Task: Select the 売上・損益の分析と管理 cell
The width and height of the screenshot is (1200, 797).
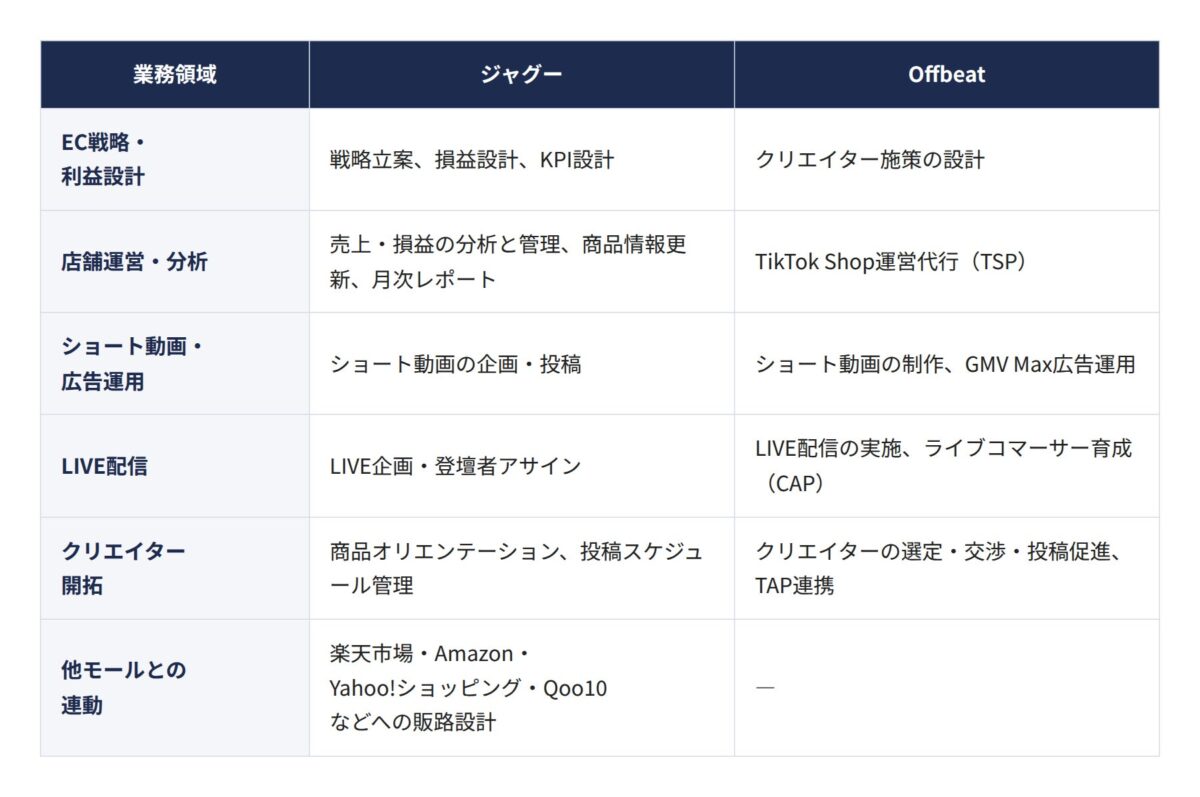Action: point(522,262)
